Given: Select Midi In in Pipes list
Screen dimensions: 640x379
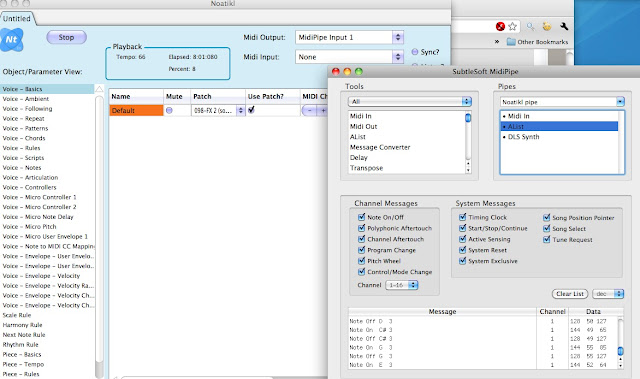Looking at the screenshot, I should pyautogui.click(x=559, y=116).
